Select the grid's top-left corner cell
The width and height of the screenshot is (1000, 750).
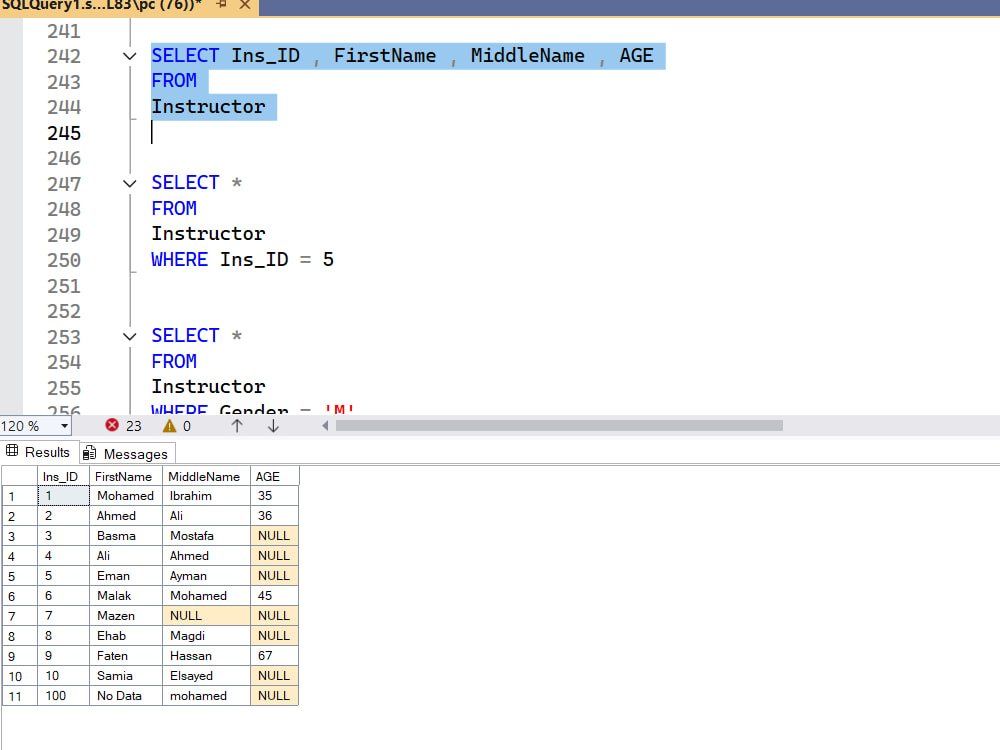point(20,476)
